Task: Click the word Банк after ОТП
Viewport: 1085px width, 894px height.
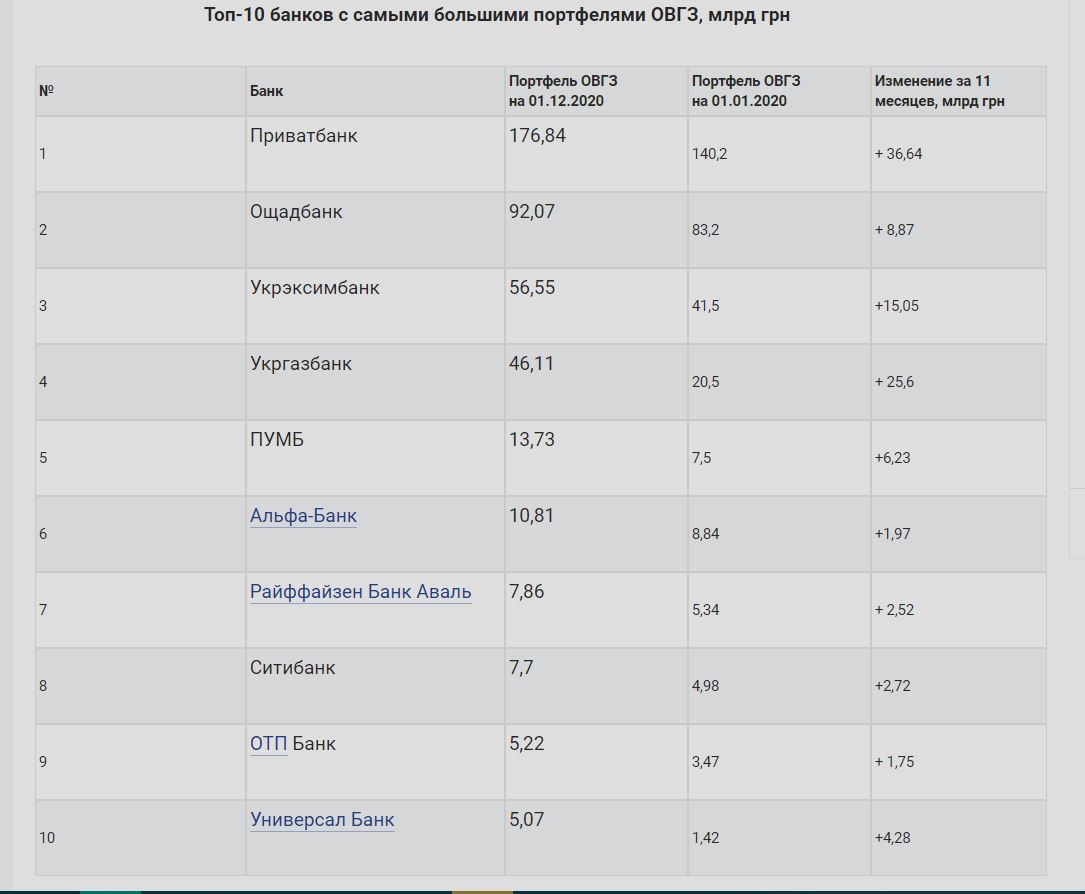Action: [313, 744]
